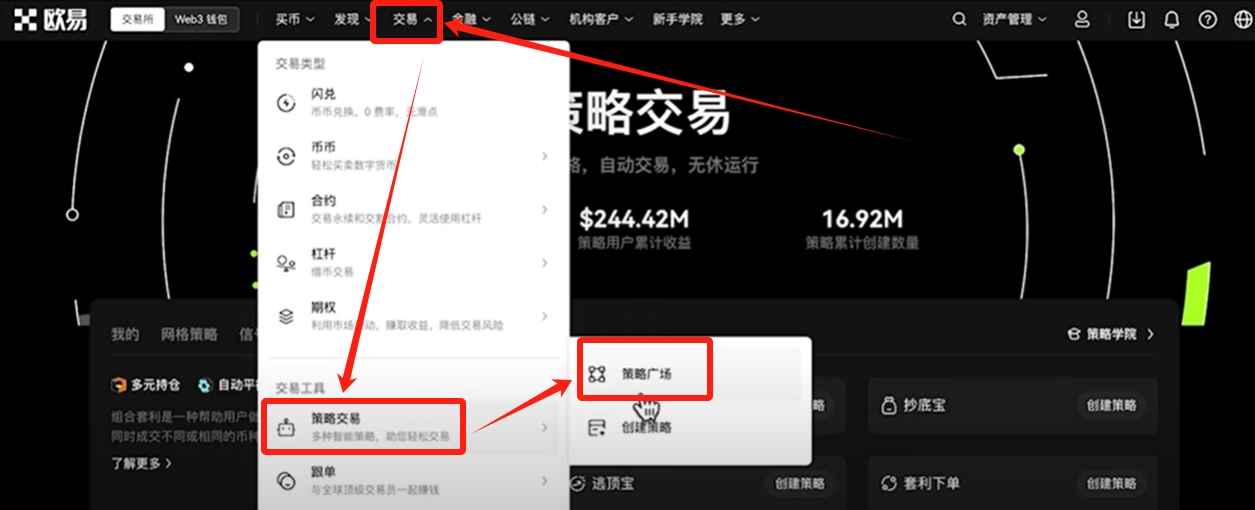Screen dimensions: 1255x510
Task: Select 闪兑 in the trade menu
Action: coord(413,103)
